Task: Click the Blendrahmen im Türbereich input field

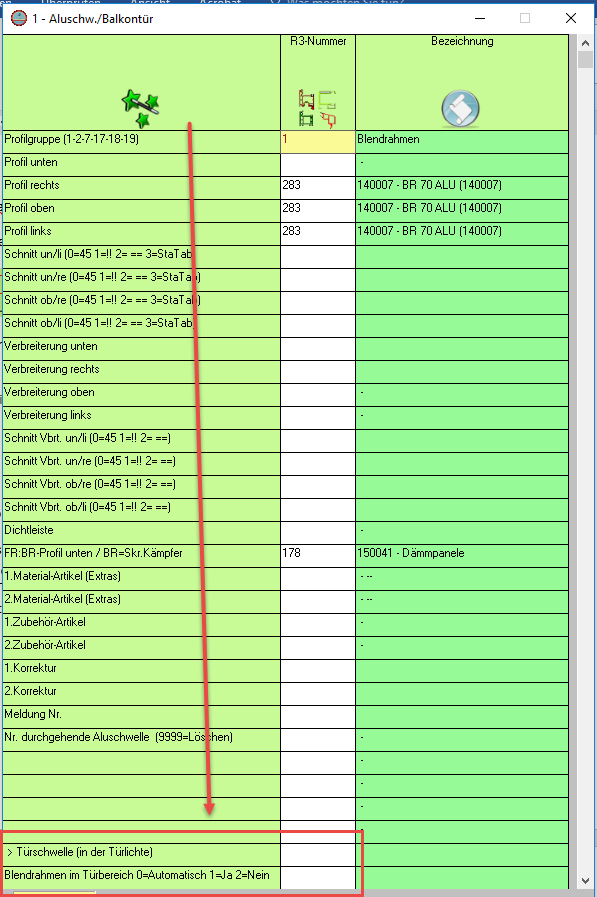Action: [x=318, y=878]
